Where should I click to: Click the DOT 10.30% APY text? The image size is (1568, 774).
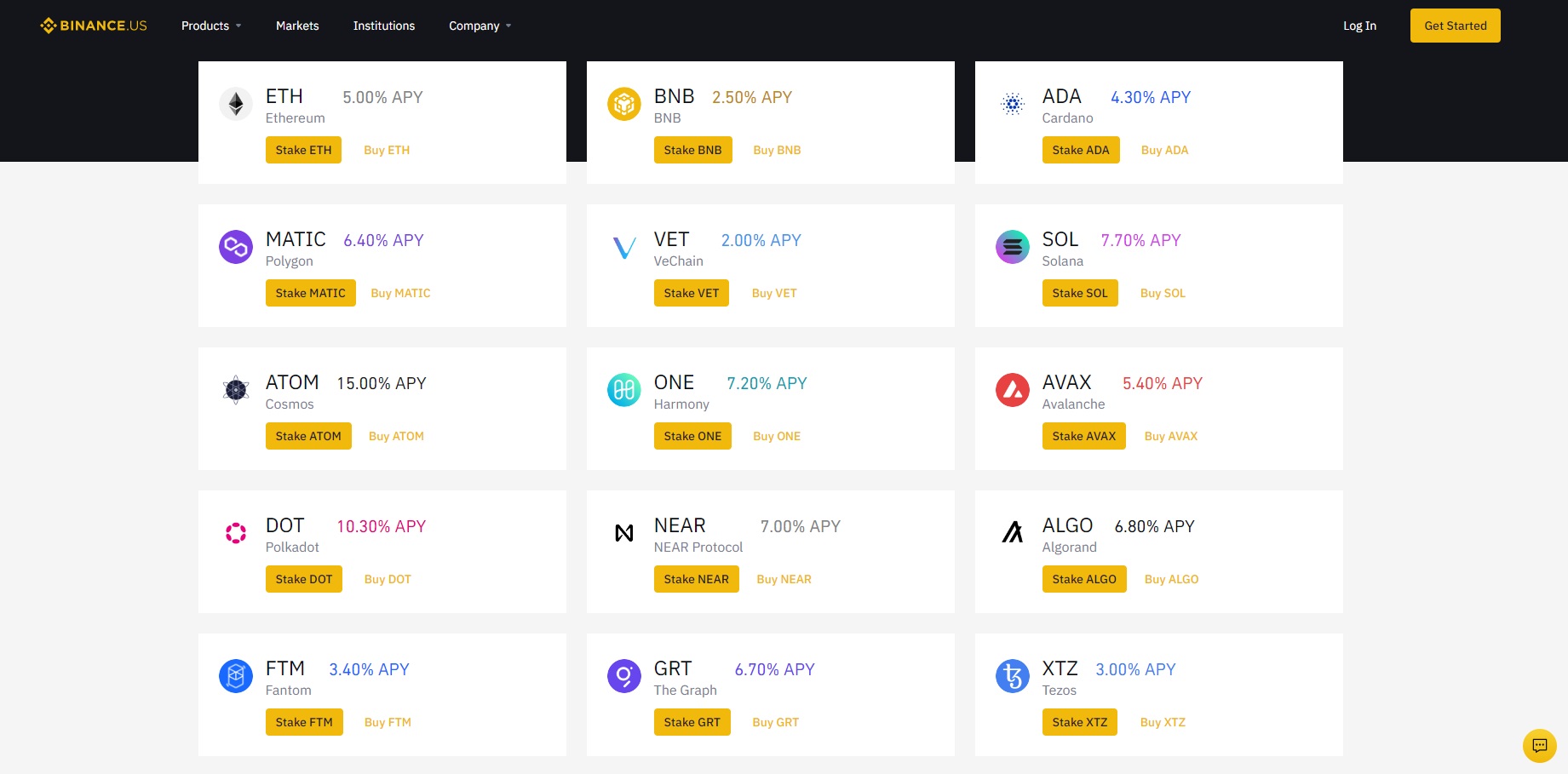pyautogui.click(x=382, y=526)
